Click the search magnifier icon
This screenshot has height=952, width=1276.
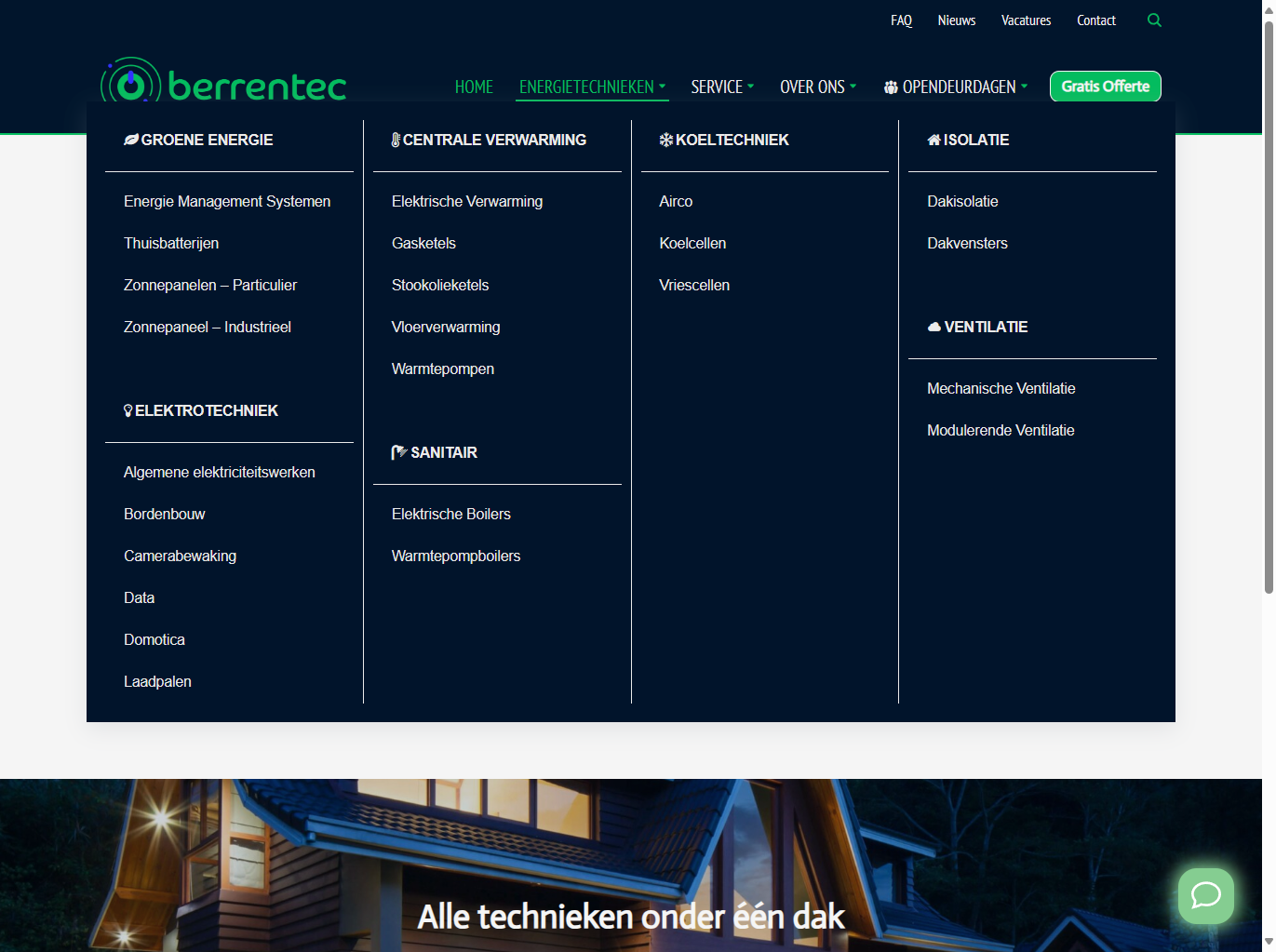point(1154,20)
